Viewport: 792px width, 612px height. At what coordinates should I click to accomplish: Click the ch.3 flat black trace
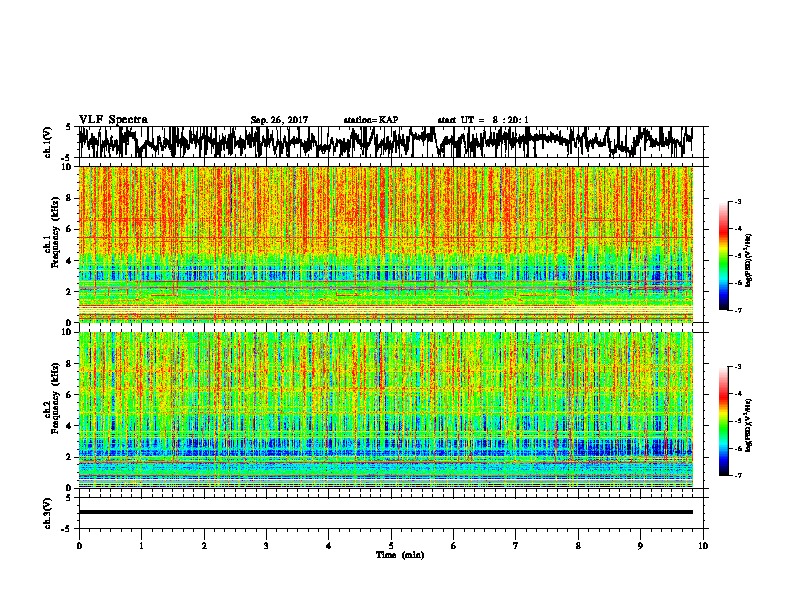[386, 512]
